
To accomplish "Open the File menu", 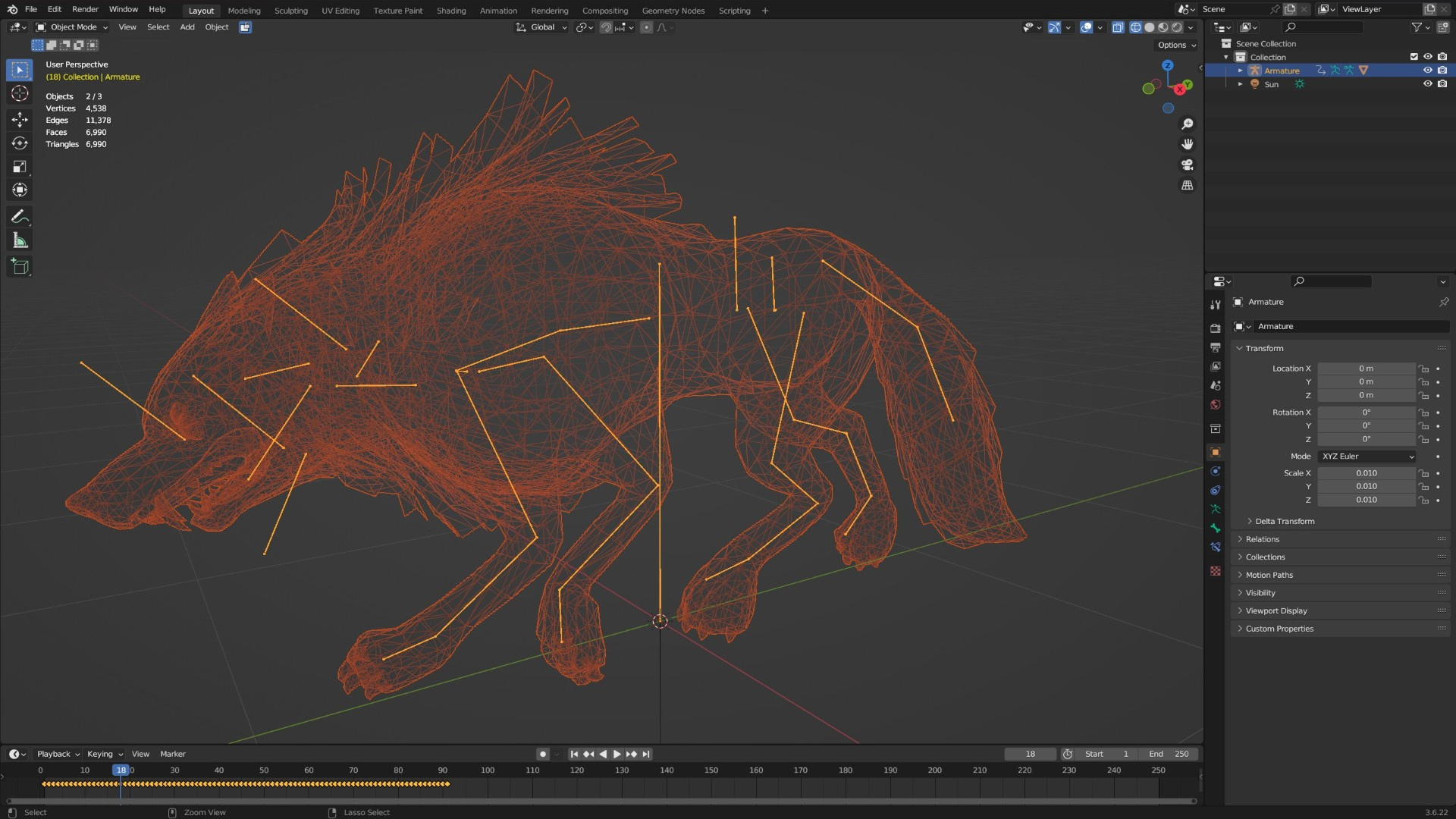I will [x=31, y=10].
